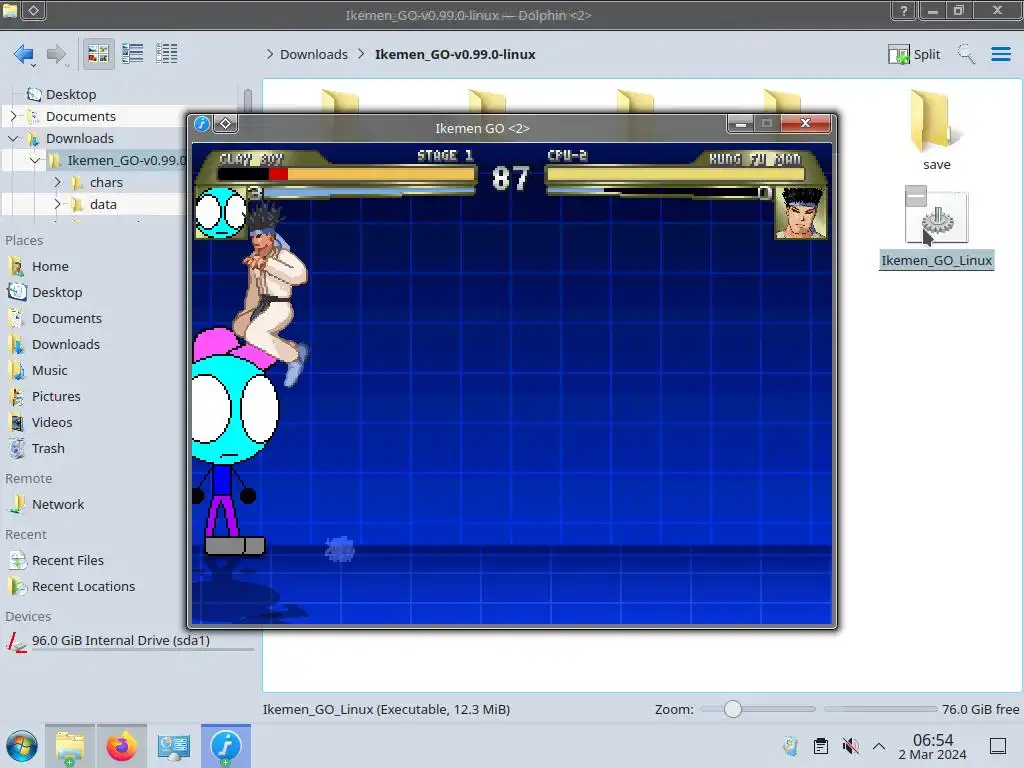This screenshot has width=1024, height=768.
Task: Open Trash in Places panel
Action: click(x=37, y=449)
